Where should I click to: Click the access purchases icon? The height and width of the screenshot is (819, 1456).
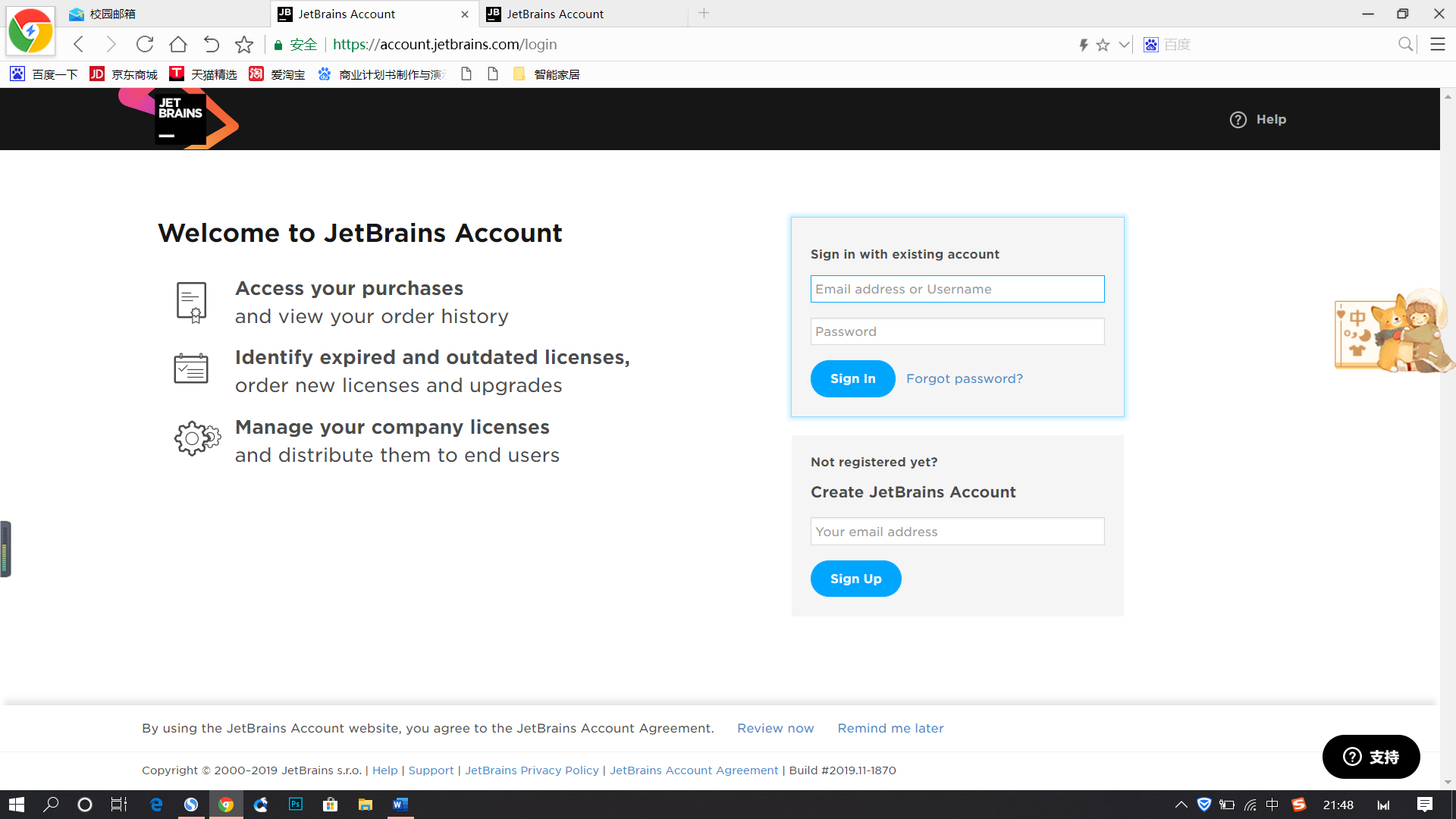[x=190, y=300]
